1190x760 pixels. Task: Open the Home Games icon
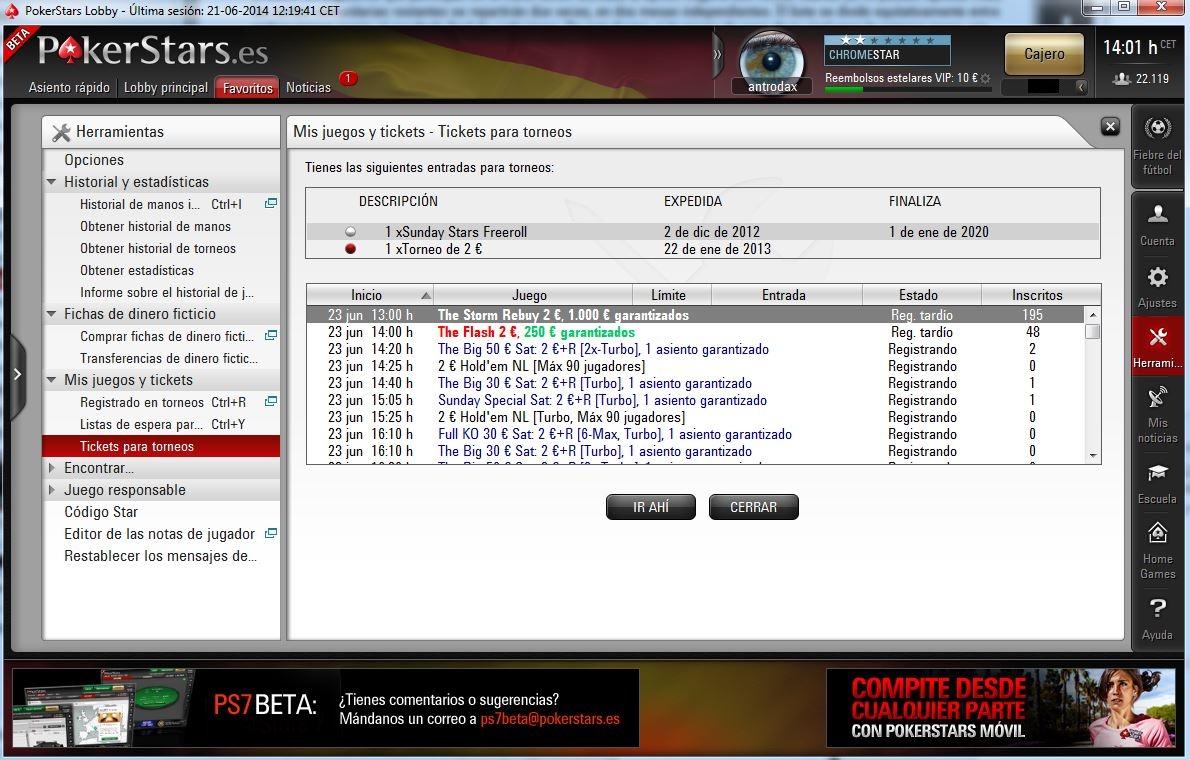(x=1157, y=550)
